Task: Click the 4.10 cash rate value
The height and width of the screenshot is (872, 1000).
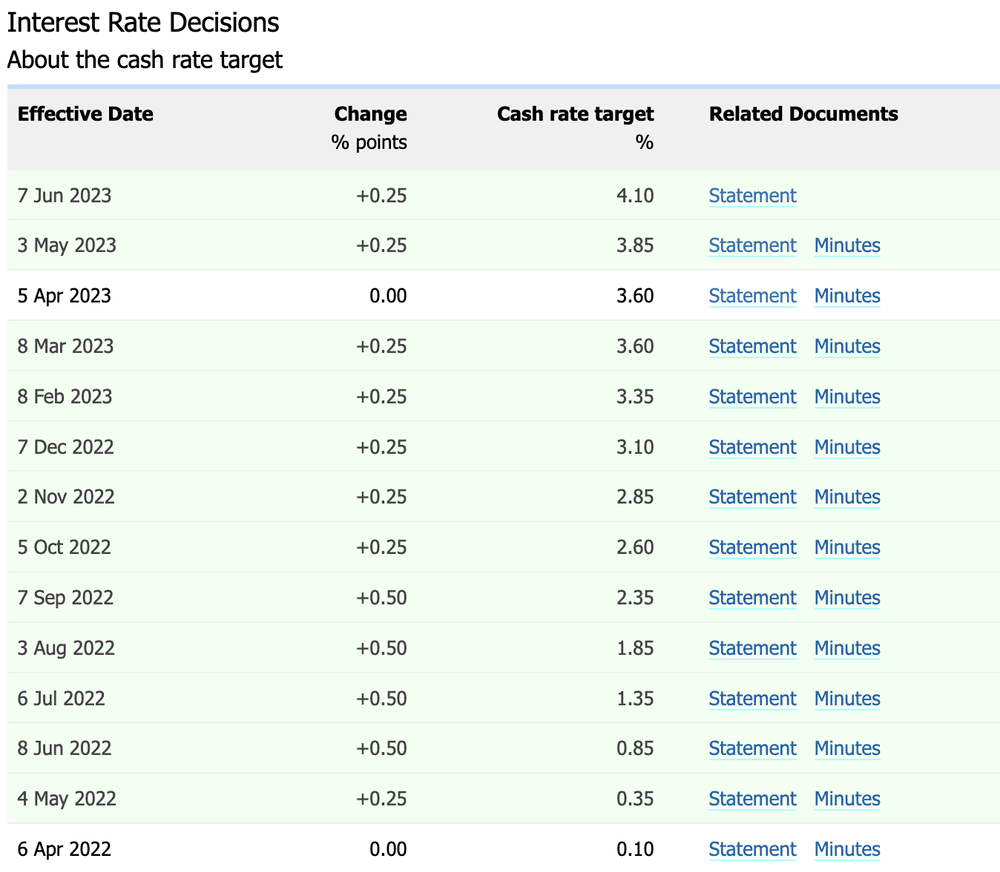Action: [x=635, y=196]
